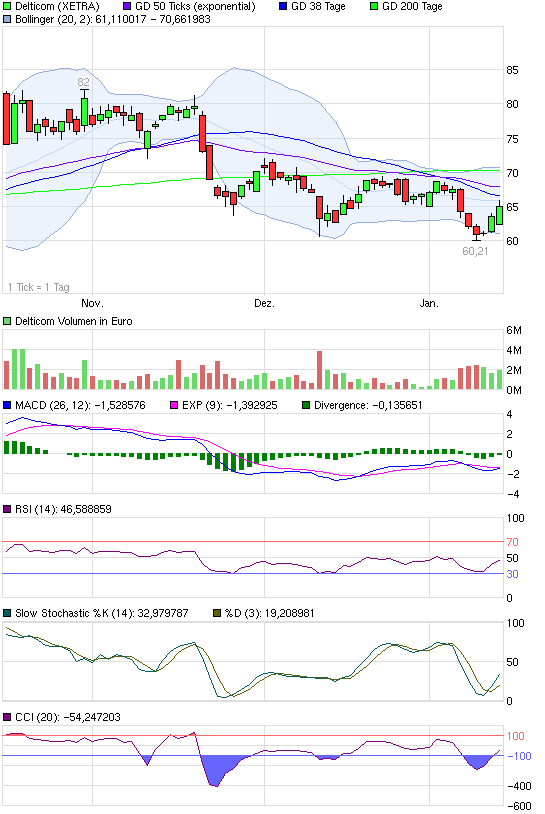545x814 pixels.
Task: Click the blue MACD legend swatch
Action: point(7,405)
